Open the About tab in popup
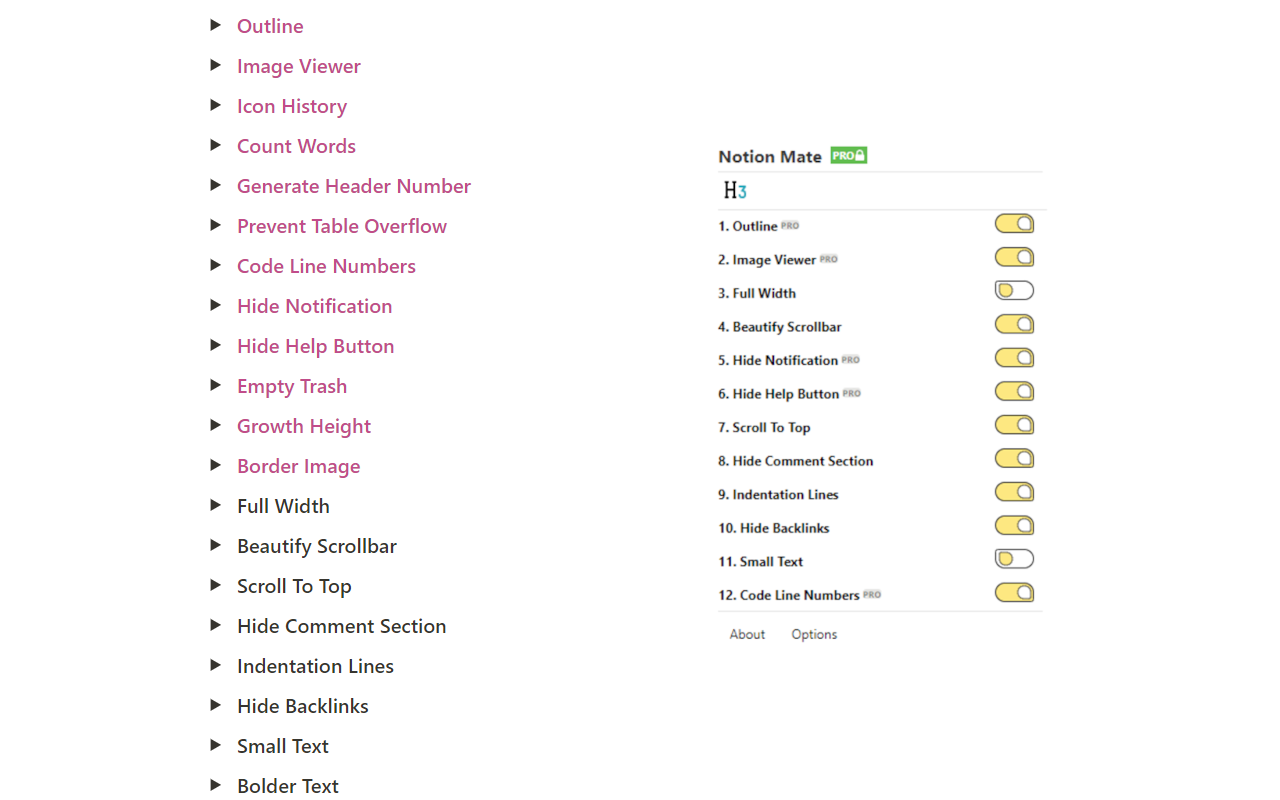 pos(747,634)
